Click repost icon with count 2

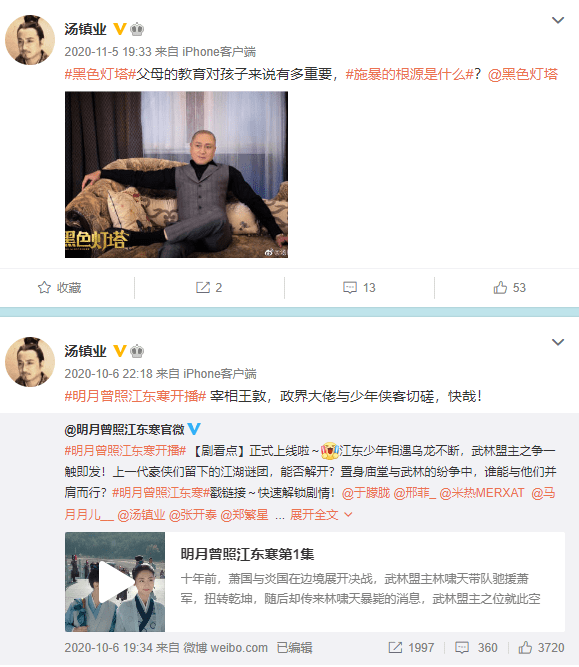pos(203,288)
